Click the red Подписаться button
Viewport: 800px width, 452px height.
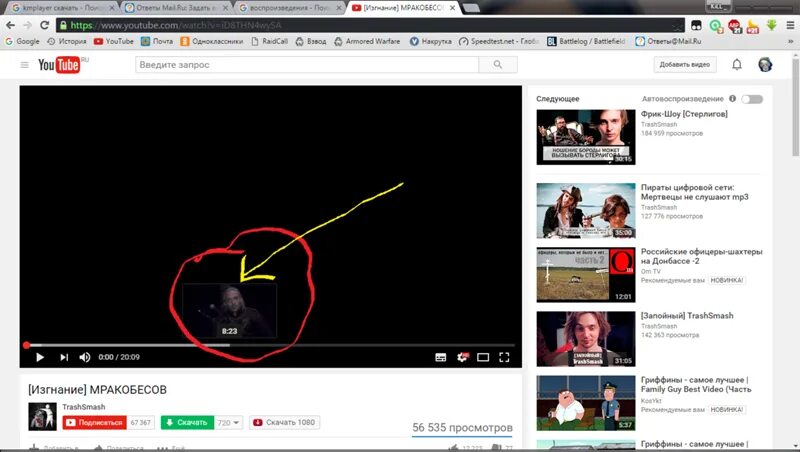point(94,422)
